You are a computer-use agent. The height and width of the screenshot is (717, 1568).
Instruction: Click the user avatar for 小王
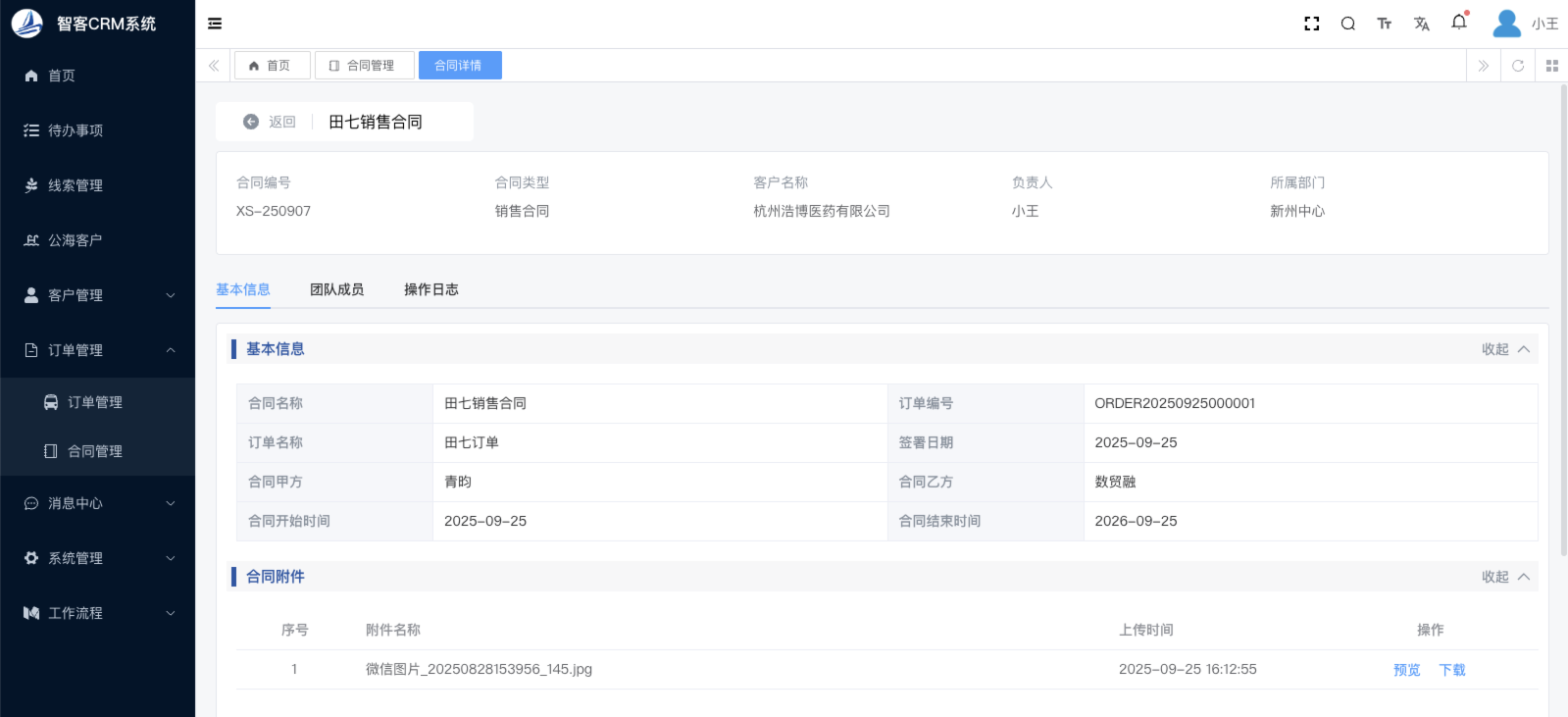[x=1506, y=24]
